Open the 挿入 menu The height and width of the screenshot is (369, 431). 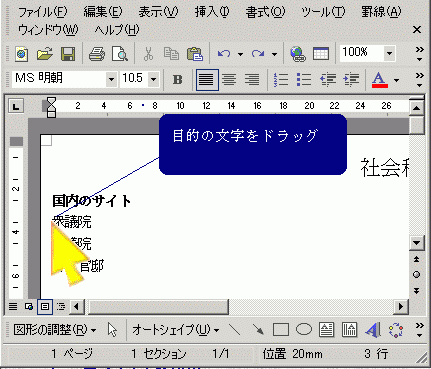pos(212,12)
